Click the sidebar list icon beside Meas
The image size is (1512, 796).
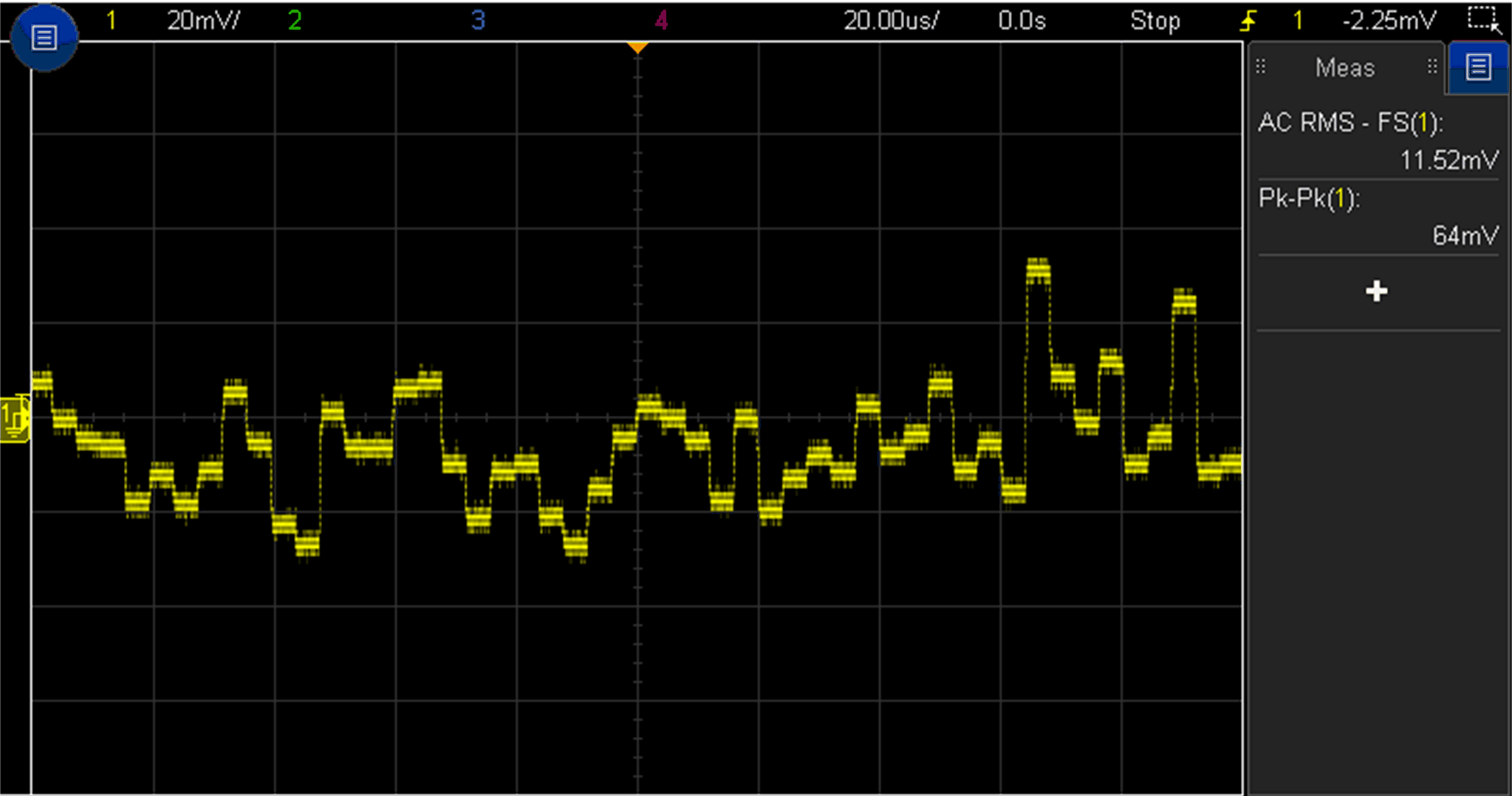1478,68
